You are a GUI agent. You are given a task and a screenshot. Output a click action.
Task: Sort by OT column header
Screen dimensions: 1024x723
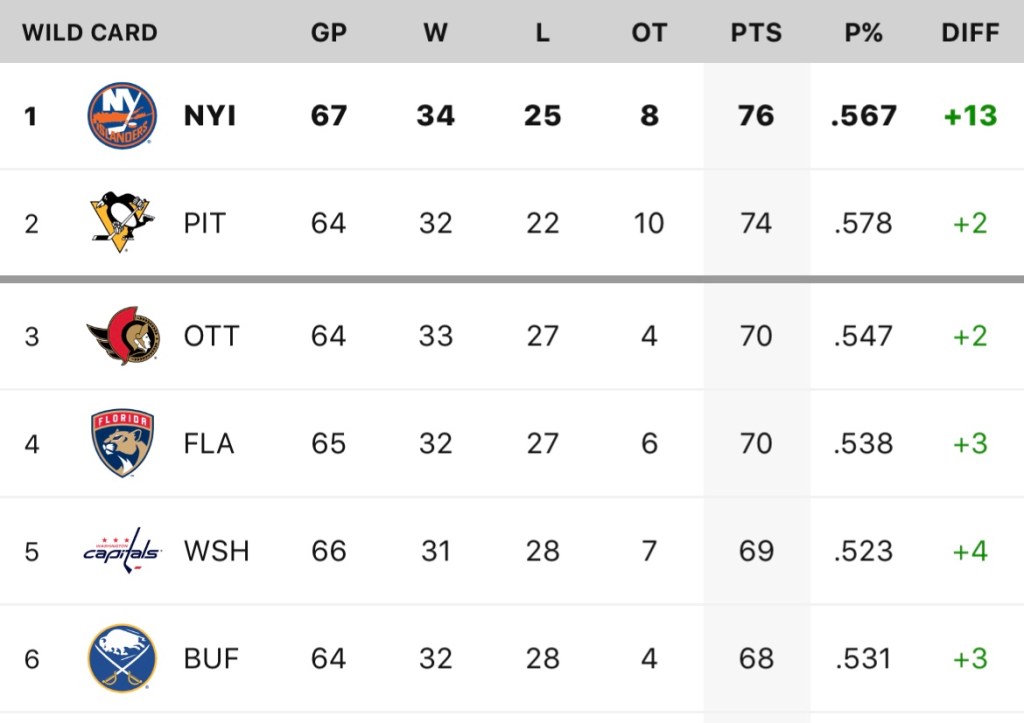(x=649, y=33)
